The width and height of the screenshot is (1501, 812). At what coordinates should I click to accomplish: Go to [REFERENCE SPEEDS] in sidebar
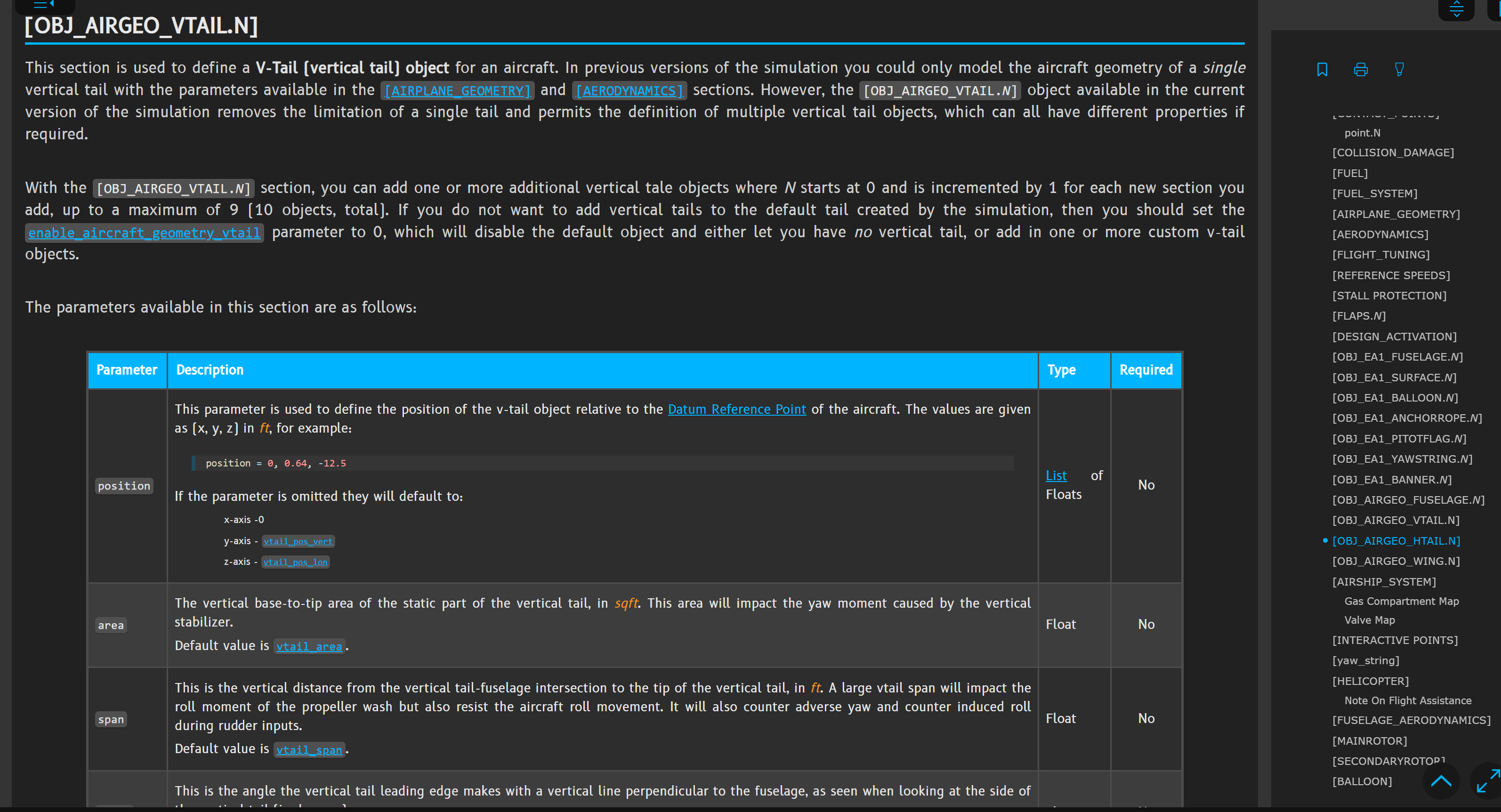(x=1391, y=275)
